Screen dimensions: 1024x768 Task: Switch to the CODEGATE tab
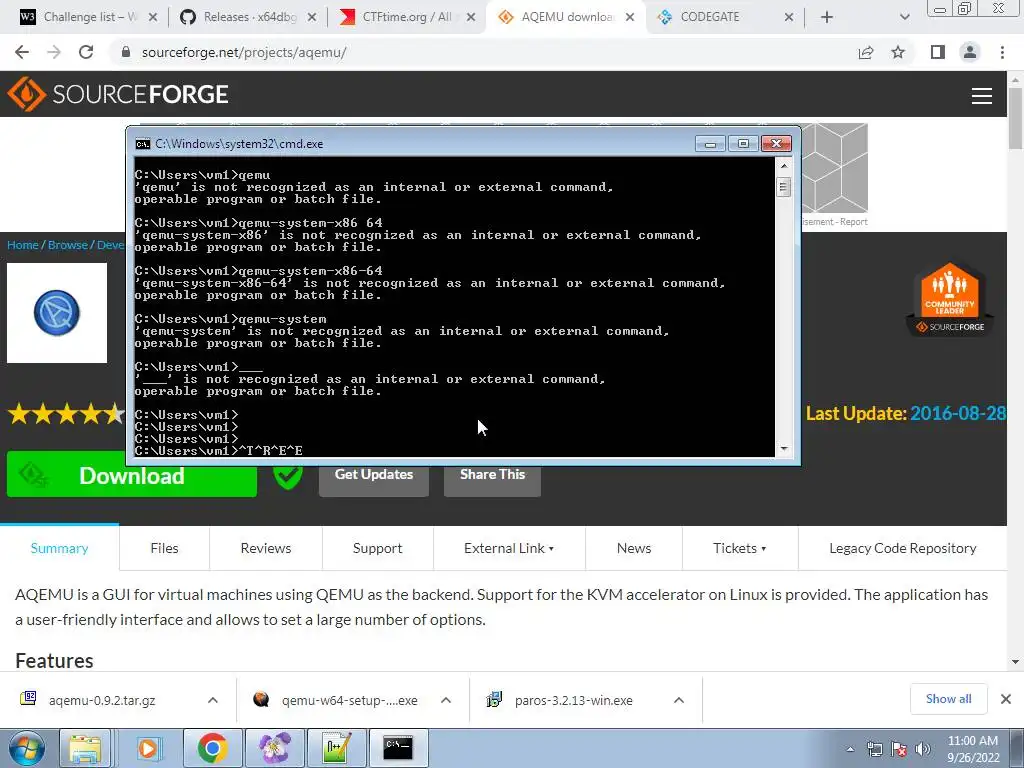[x=725, y=17]
